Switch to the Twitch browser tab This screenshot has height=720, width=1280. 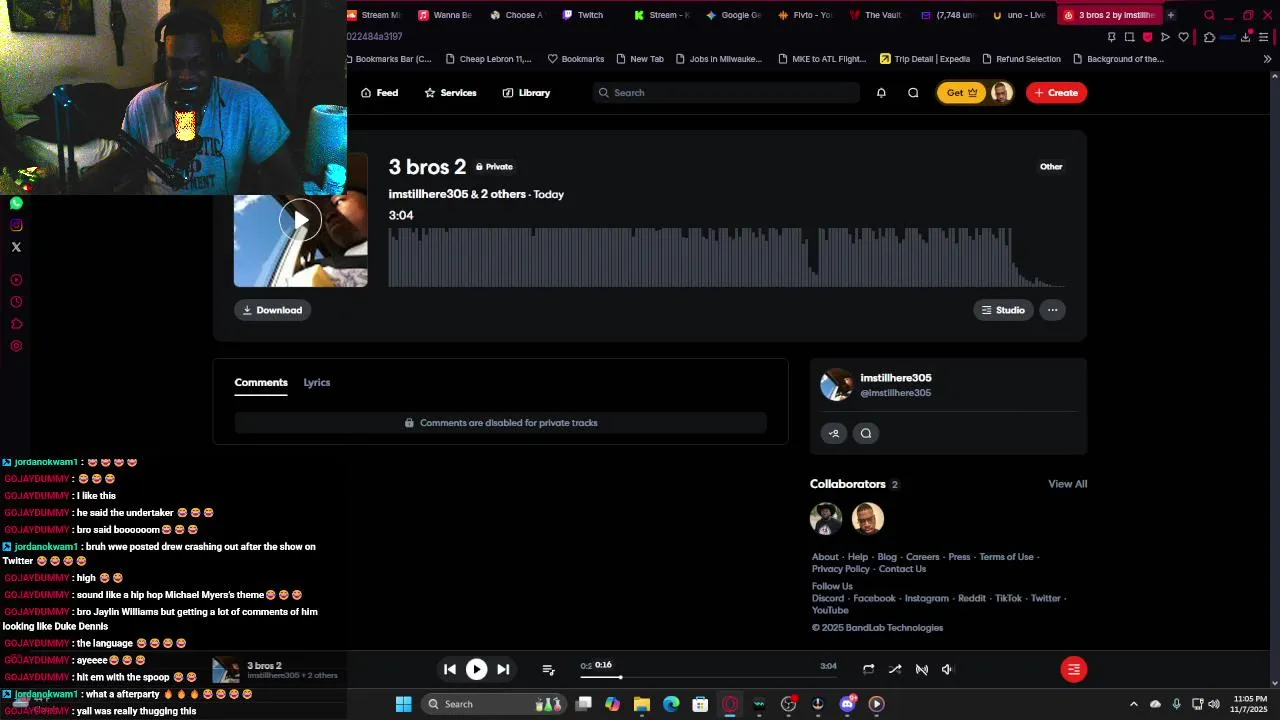[x=582, y=15]
